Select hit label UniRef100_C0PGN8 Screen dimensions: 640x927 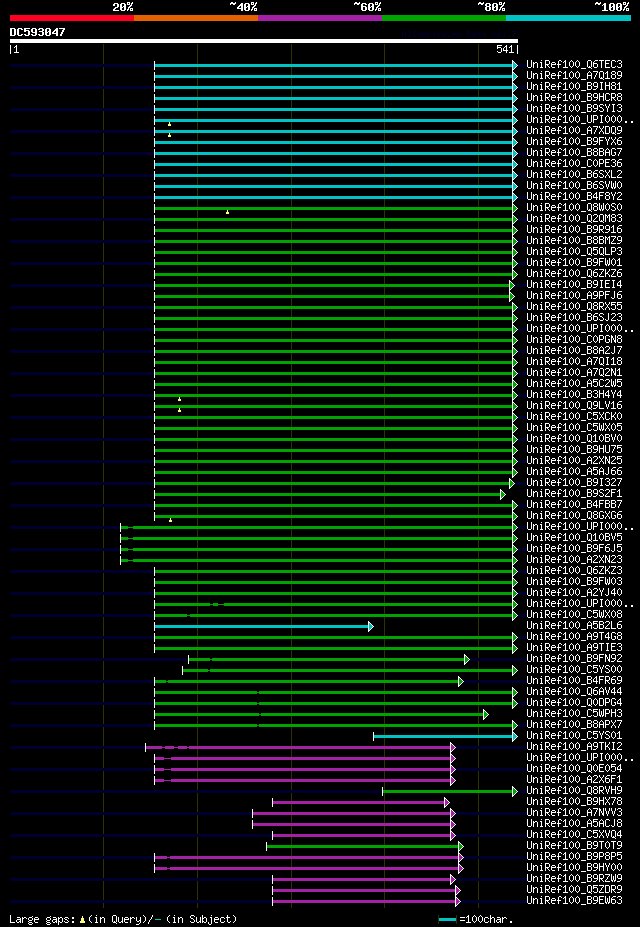coord(574,340)
